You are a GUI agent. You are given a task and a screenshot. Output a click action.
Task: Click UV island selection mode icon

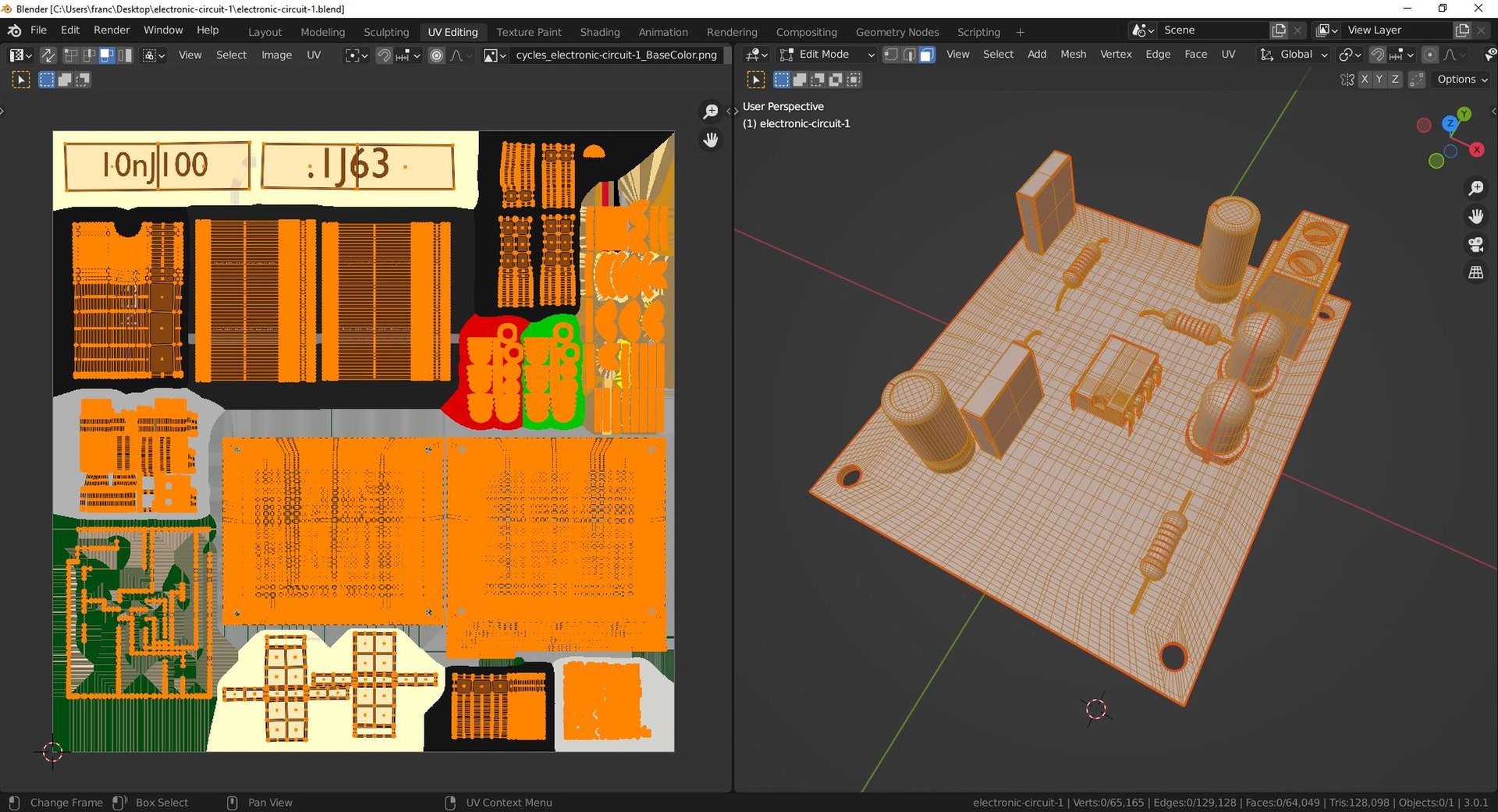[125, 55]
